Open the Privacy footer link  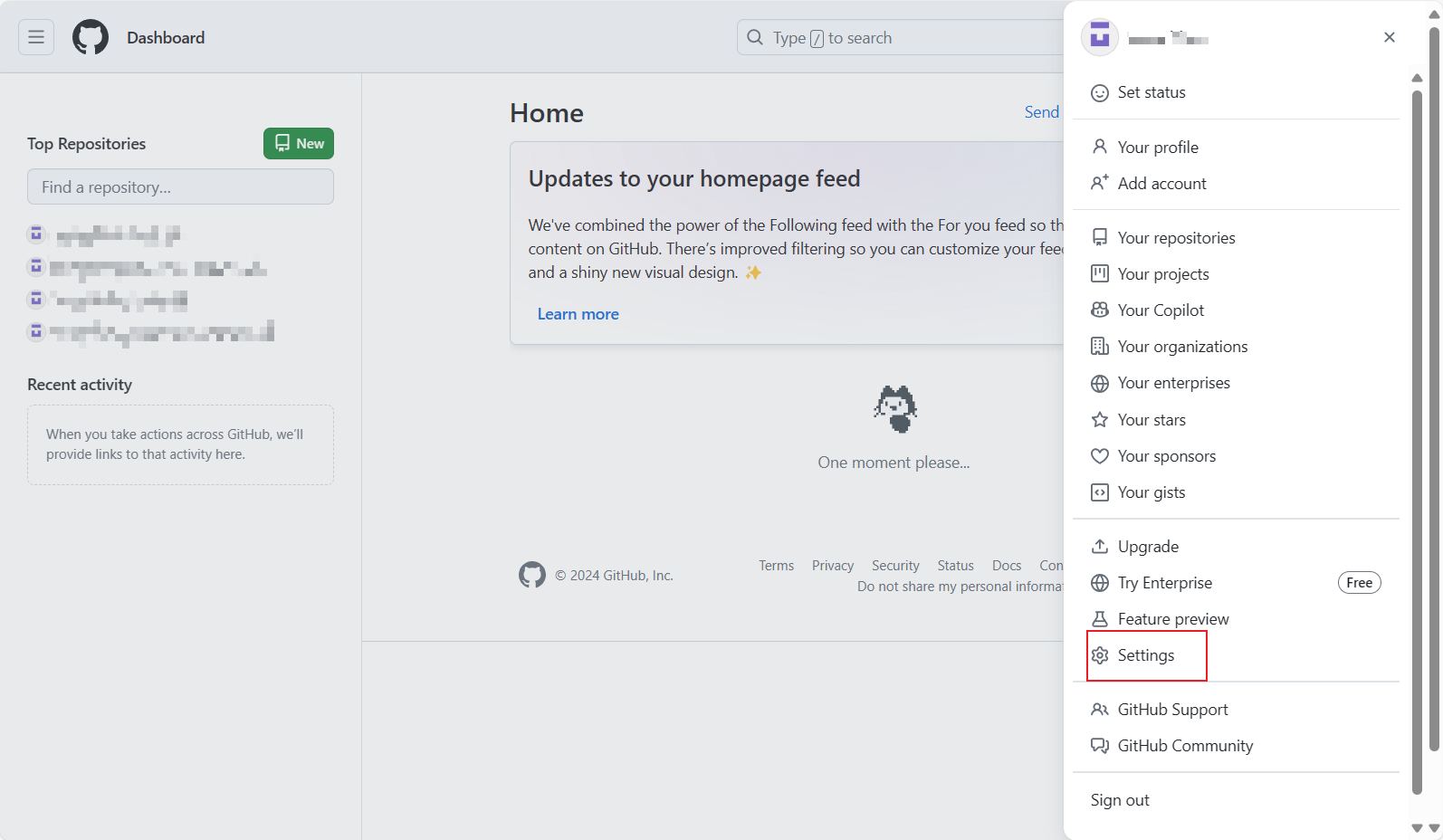point(832,566)
